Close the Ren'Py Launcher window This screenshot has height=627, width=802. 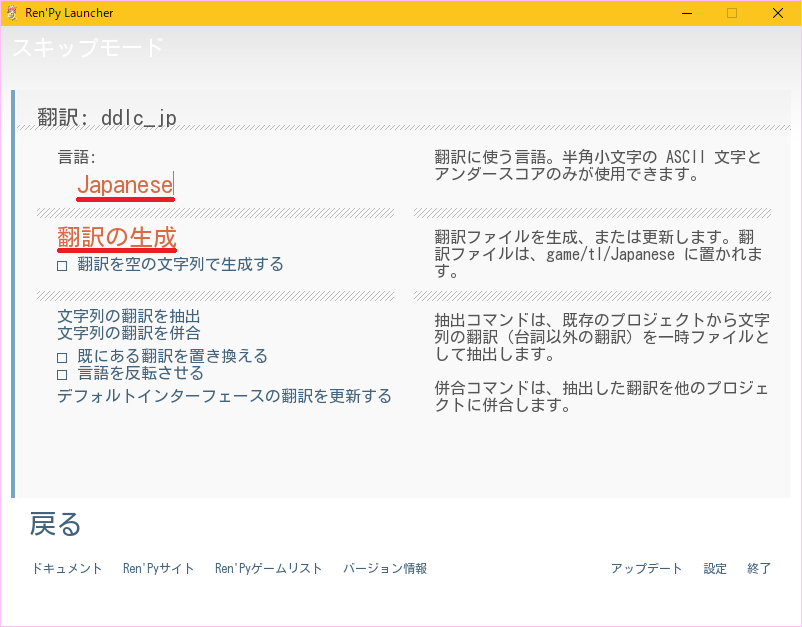[777, 13]
